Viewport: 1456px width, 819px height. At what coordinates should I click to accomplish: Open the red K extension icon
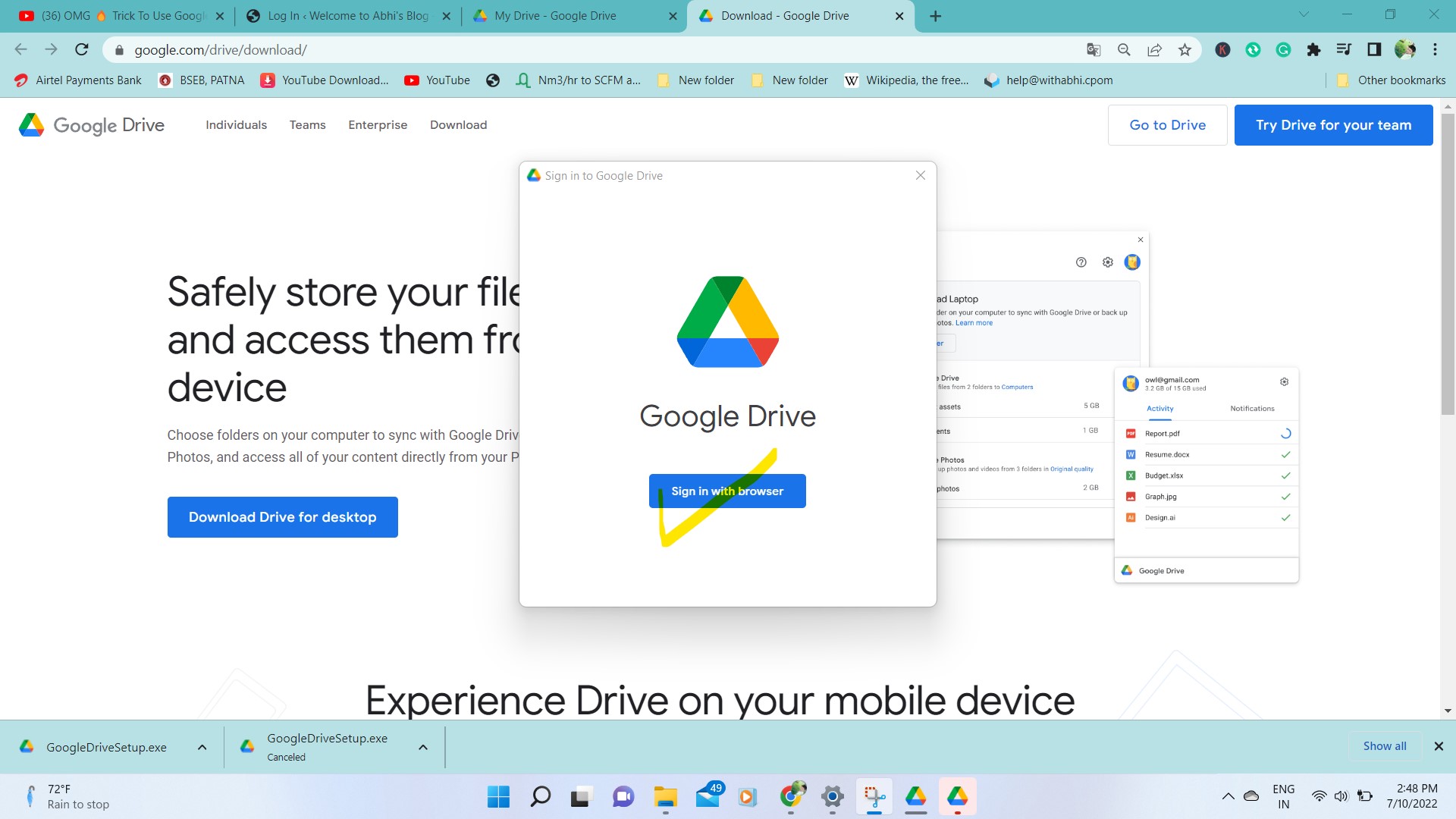(1222, 50)
